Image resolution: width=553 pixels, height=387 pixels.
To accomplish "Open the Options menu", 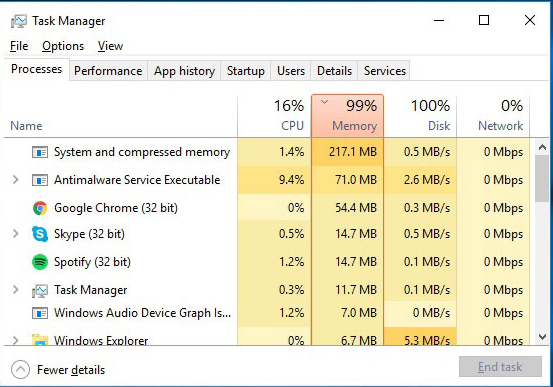I will [63, 46].
